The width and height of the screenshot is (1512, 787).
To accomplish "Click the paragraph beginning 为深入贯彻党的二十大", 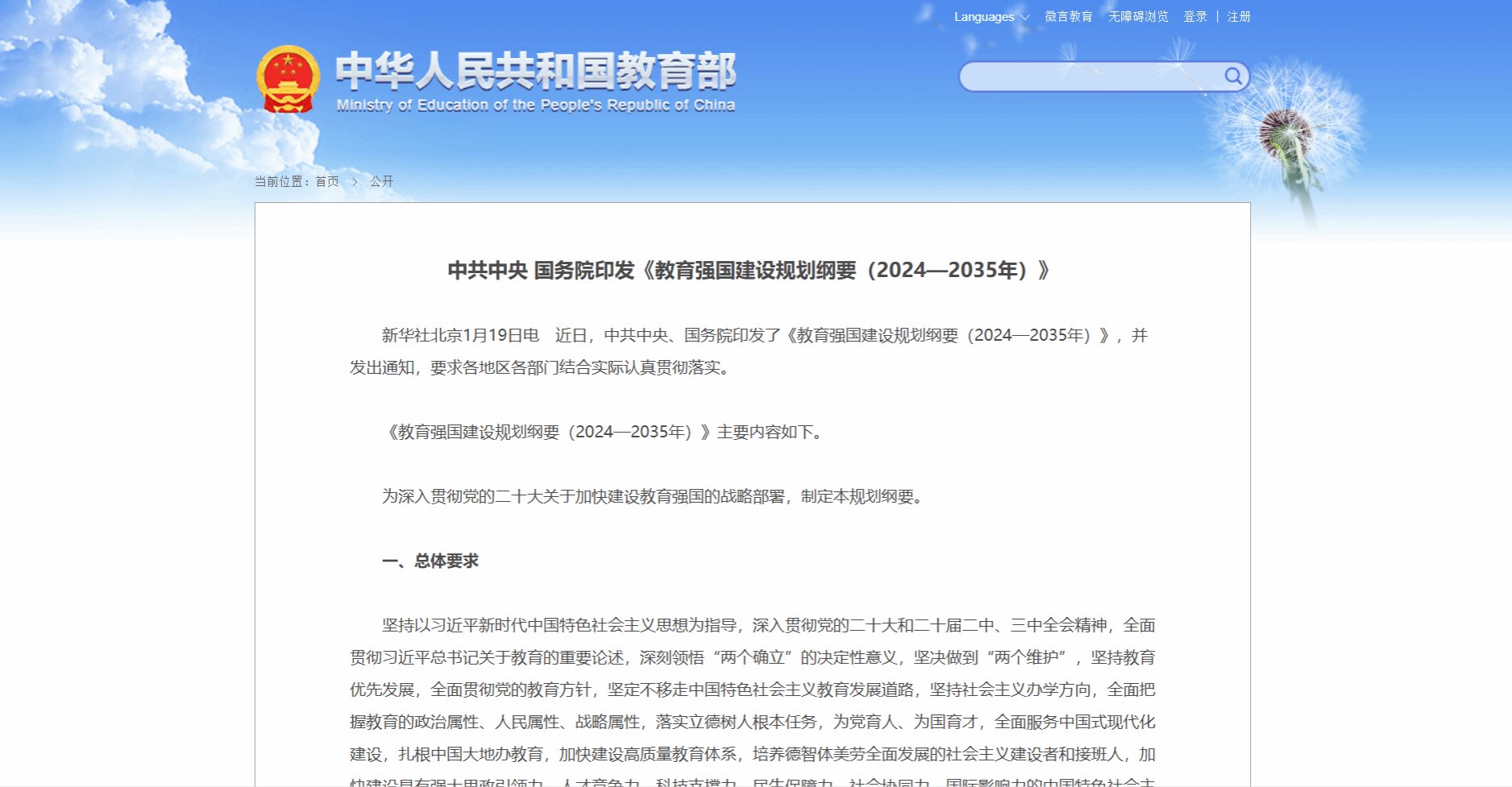I will point(654,496).
